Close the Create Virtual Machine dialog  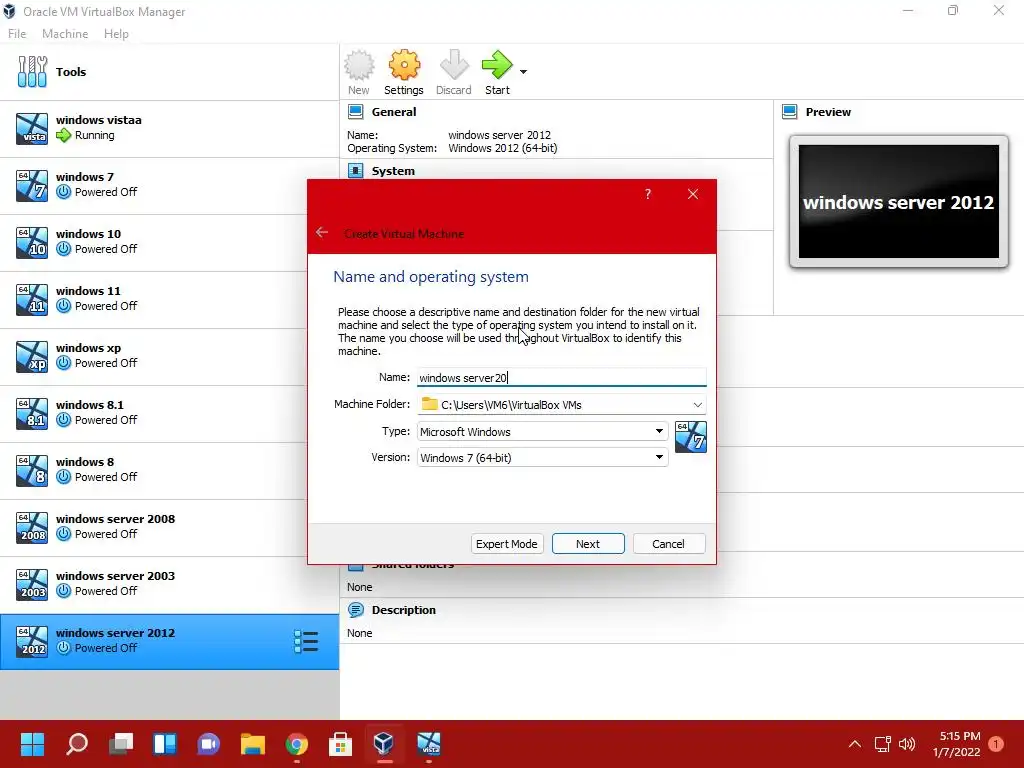[693, 194]
